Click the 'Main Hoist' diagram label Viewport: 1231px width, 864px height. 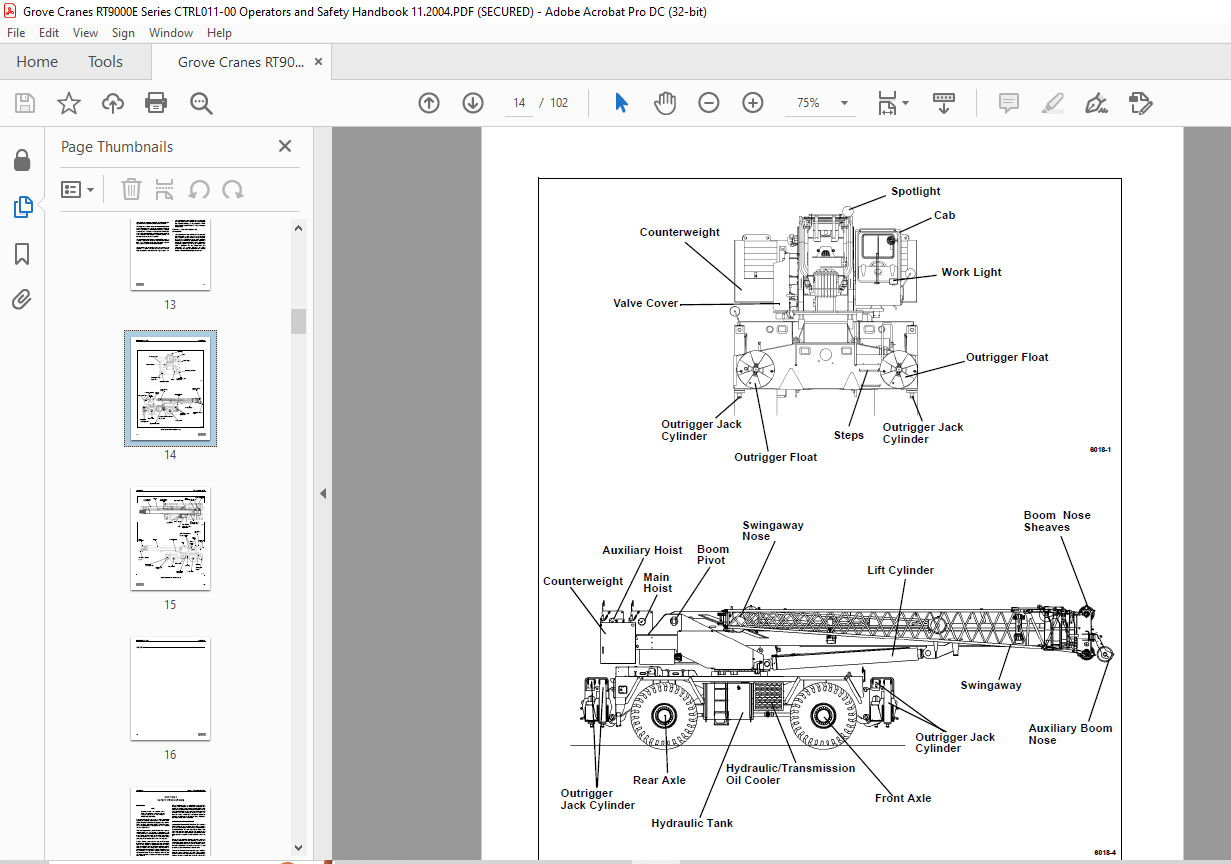click(x=657, y=583)
